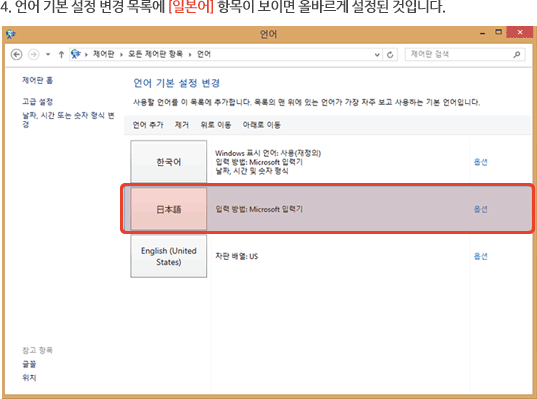
Task: Click the window icon in title bar
Action: [x=11, y=34]
